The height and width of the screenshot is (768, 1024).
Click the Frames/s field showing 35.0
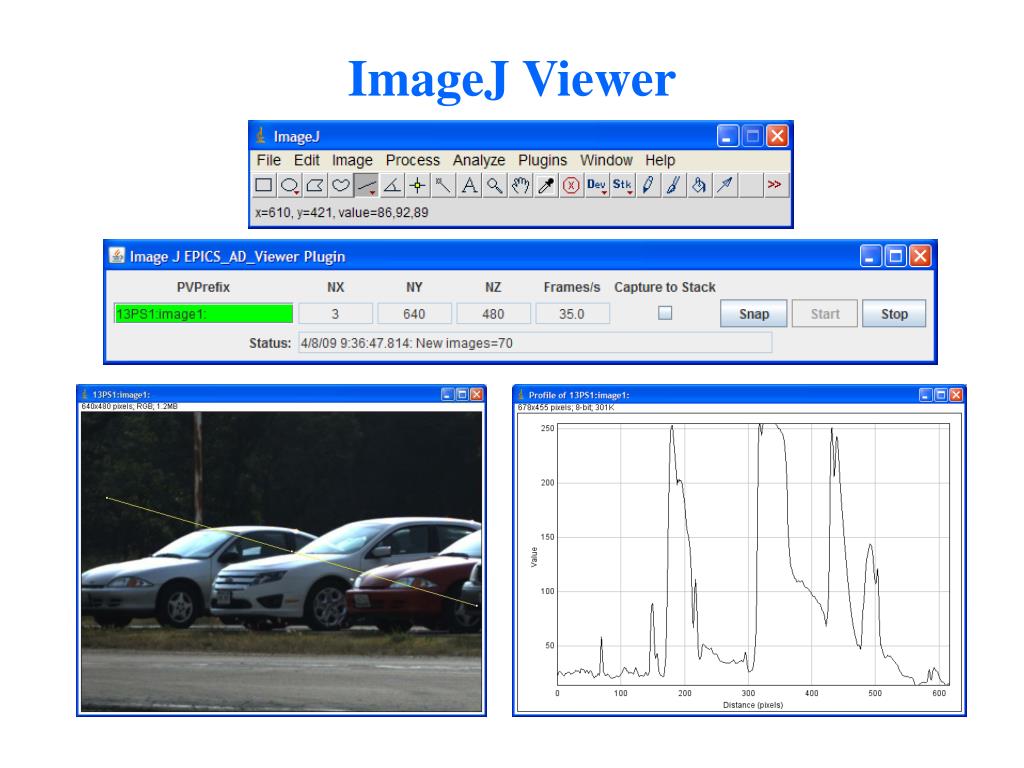pyautogui.click(x=572, y=313)
